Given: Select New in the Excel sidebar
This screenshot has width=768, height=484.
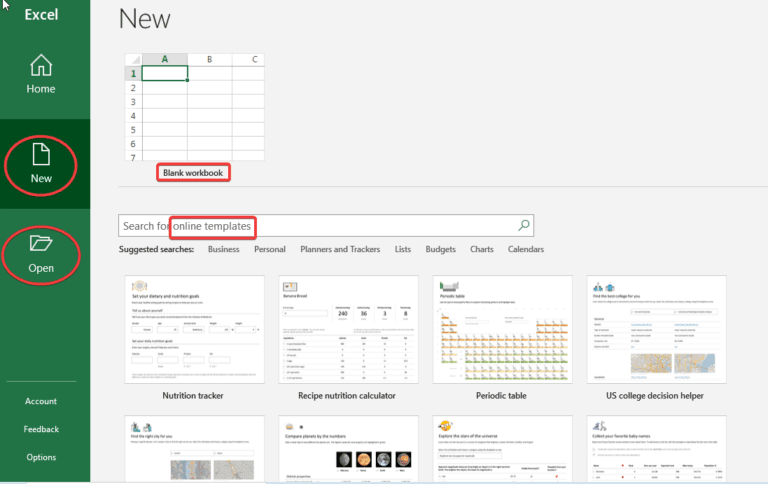Looking at the screenshot, I should [41, 164].
